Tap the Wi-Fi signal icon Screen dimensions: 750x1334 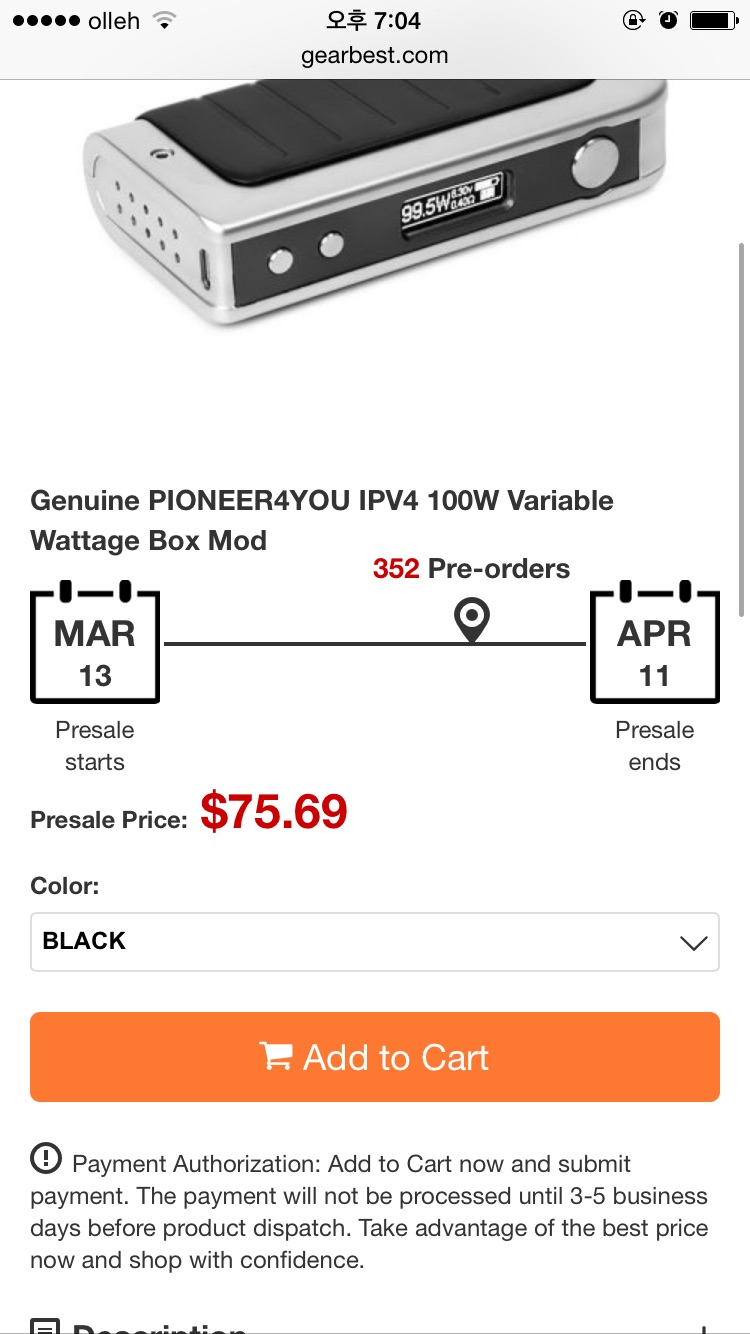(x=165, y=20)
